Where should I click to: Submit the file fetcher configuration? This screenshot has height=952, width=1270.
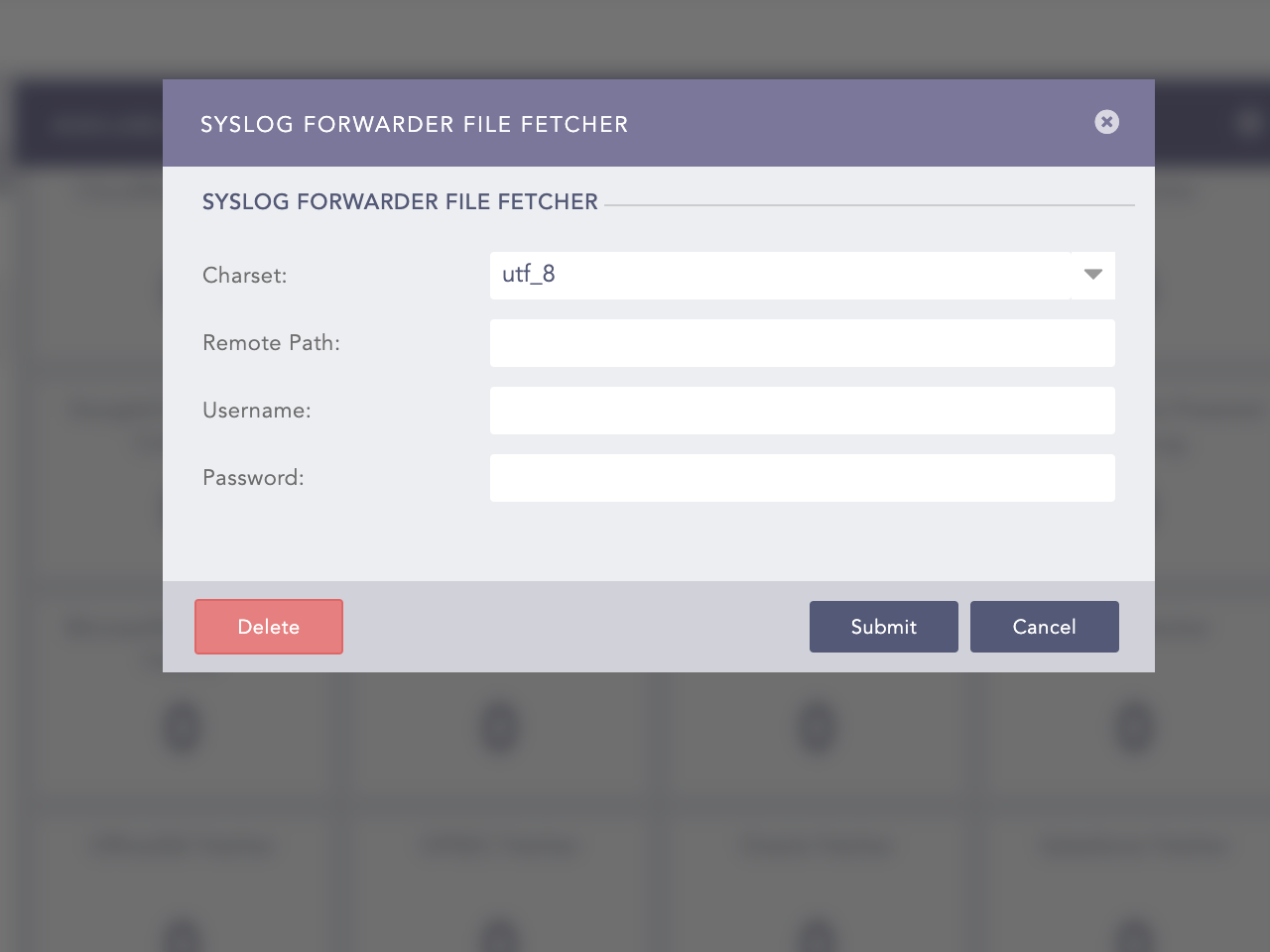883,627
